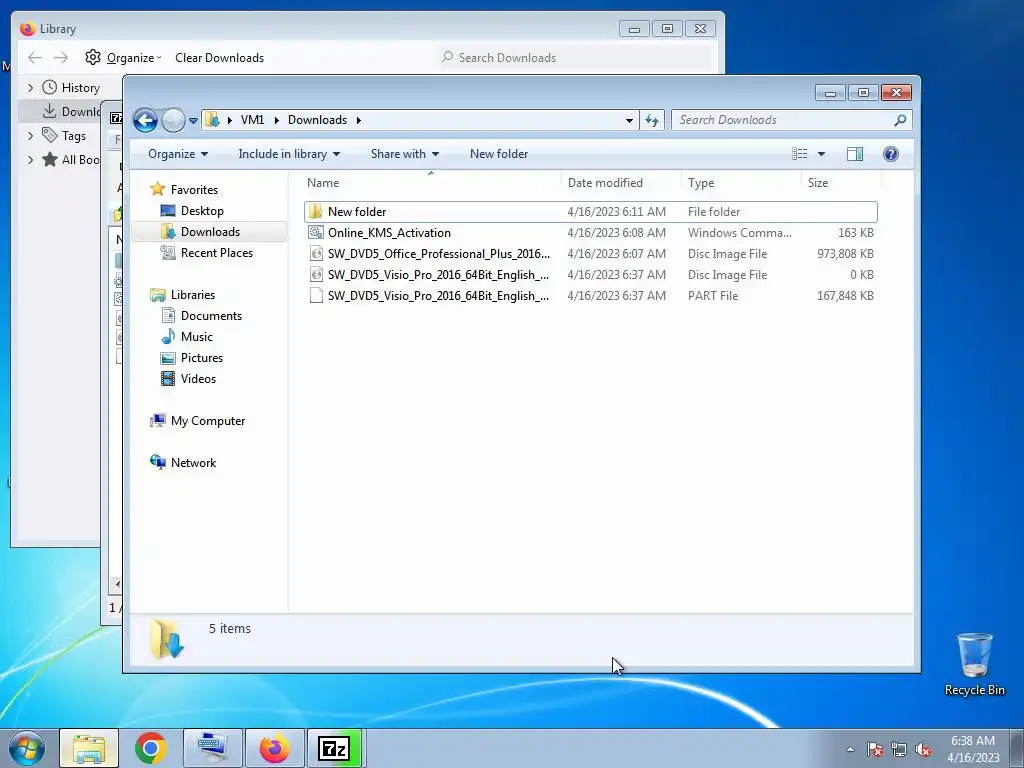Select the 0 KB Visio Pro disc image file
The width and height of the screenshot is (1024, 768).
point(590,275)
